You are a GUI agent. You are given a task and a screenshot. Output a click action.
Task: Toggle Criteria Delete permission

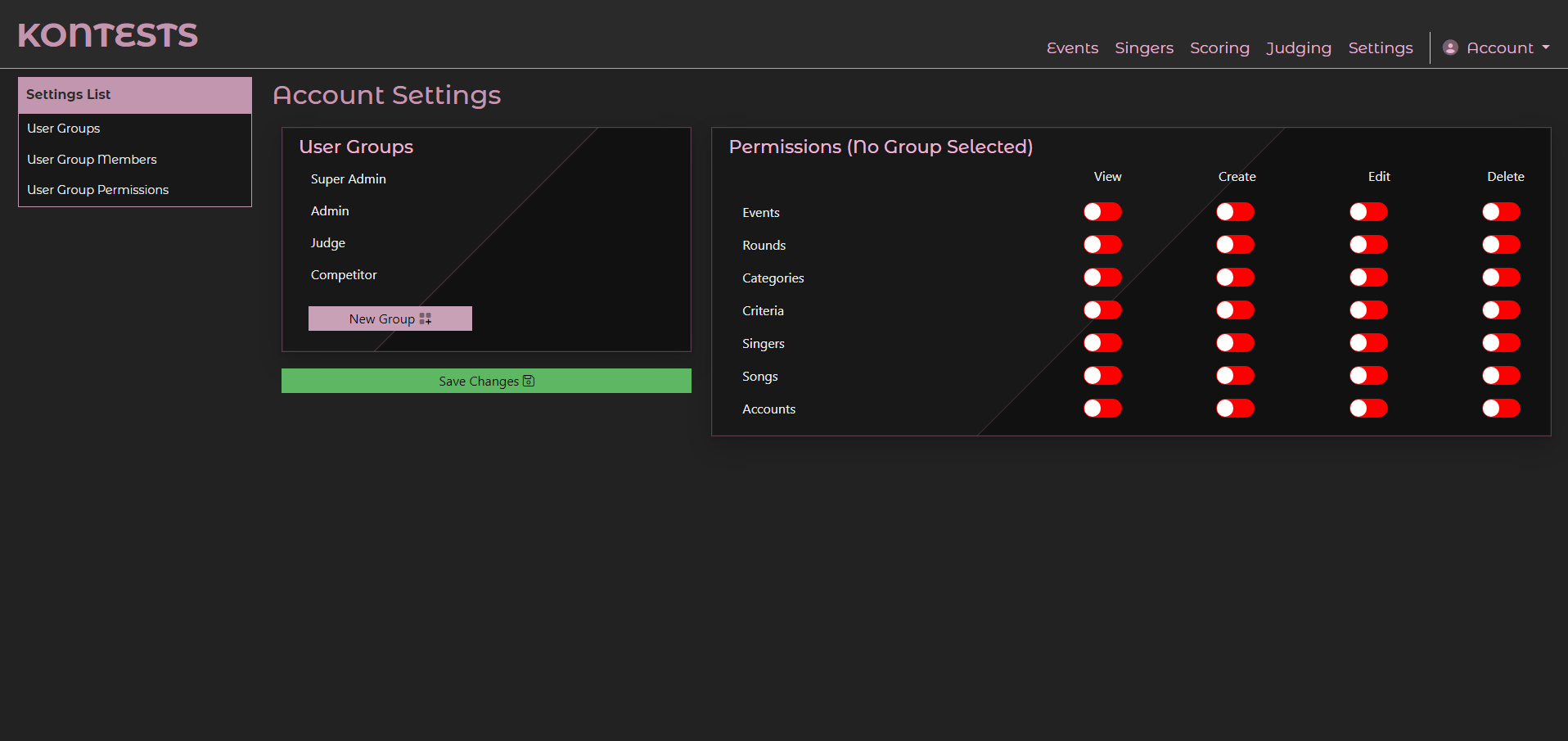click(x=1501, y=310)
